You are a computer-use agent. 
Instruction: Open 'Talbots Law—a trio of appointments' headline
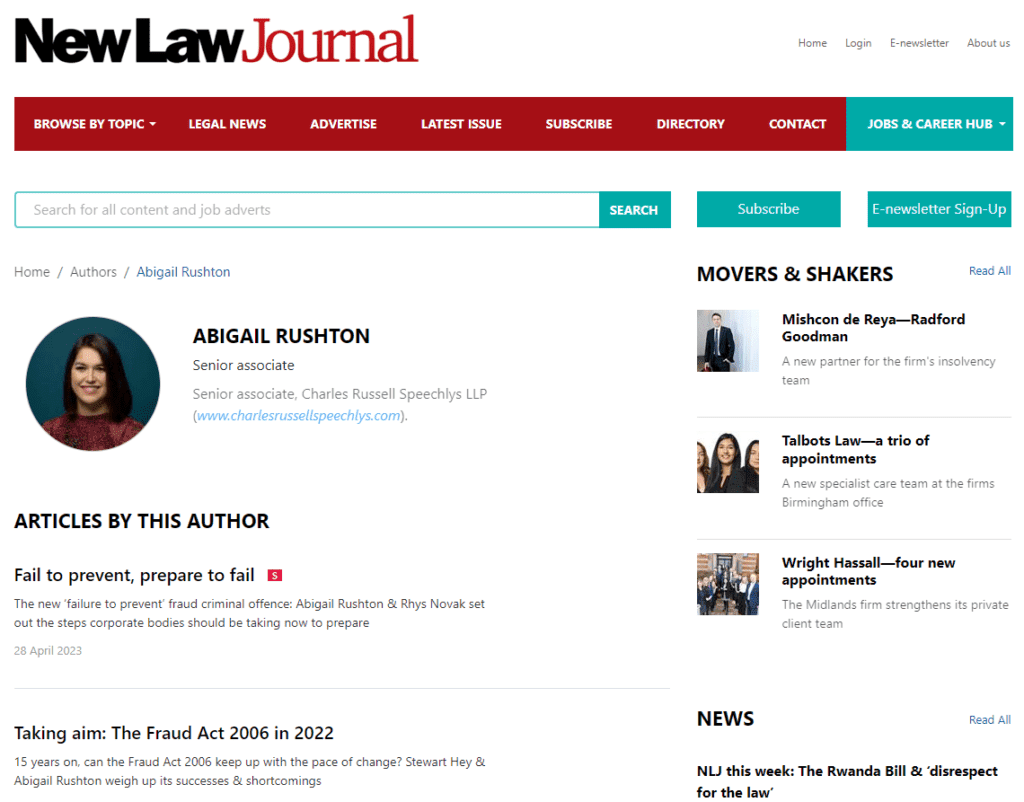tap(856, 449)
